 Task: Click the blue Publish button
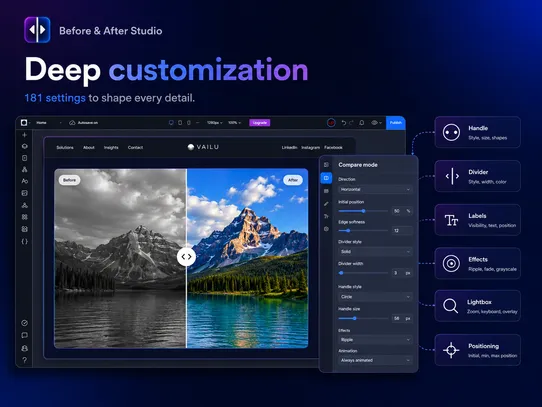click(x=396, y=123)
